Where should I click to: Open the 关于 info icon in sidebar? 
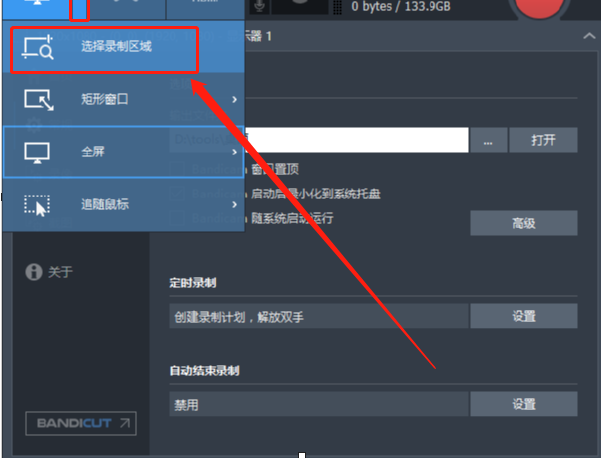[x=34, y=272]
